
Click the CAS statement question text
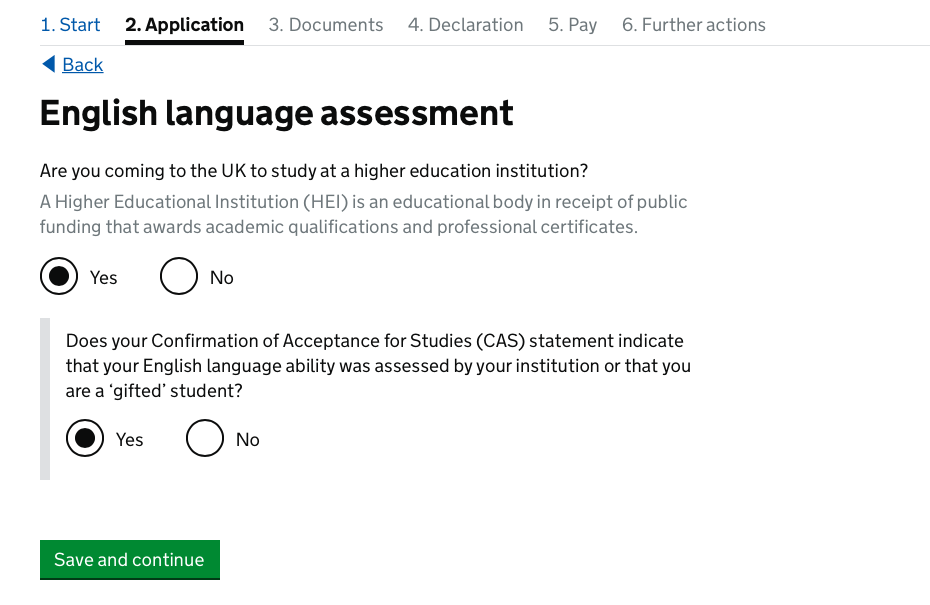click(378, 365)
